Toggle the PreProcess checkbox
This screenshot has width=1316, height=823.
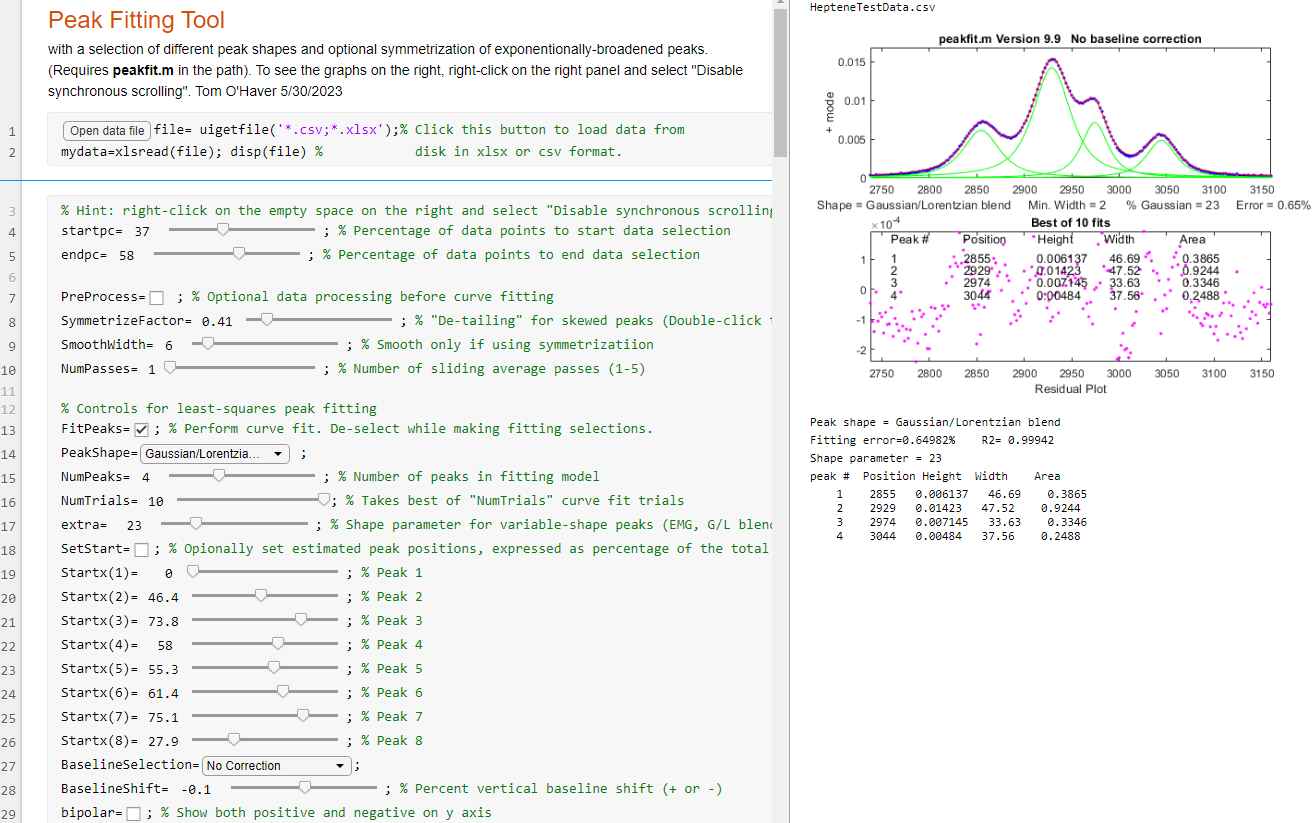click(157, 298)
